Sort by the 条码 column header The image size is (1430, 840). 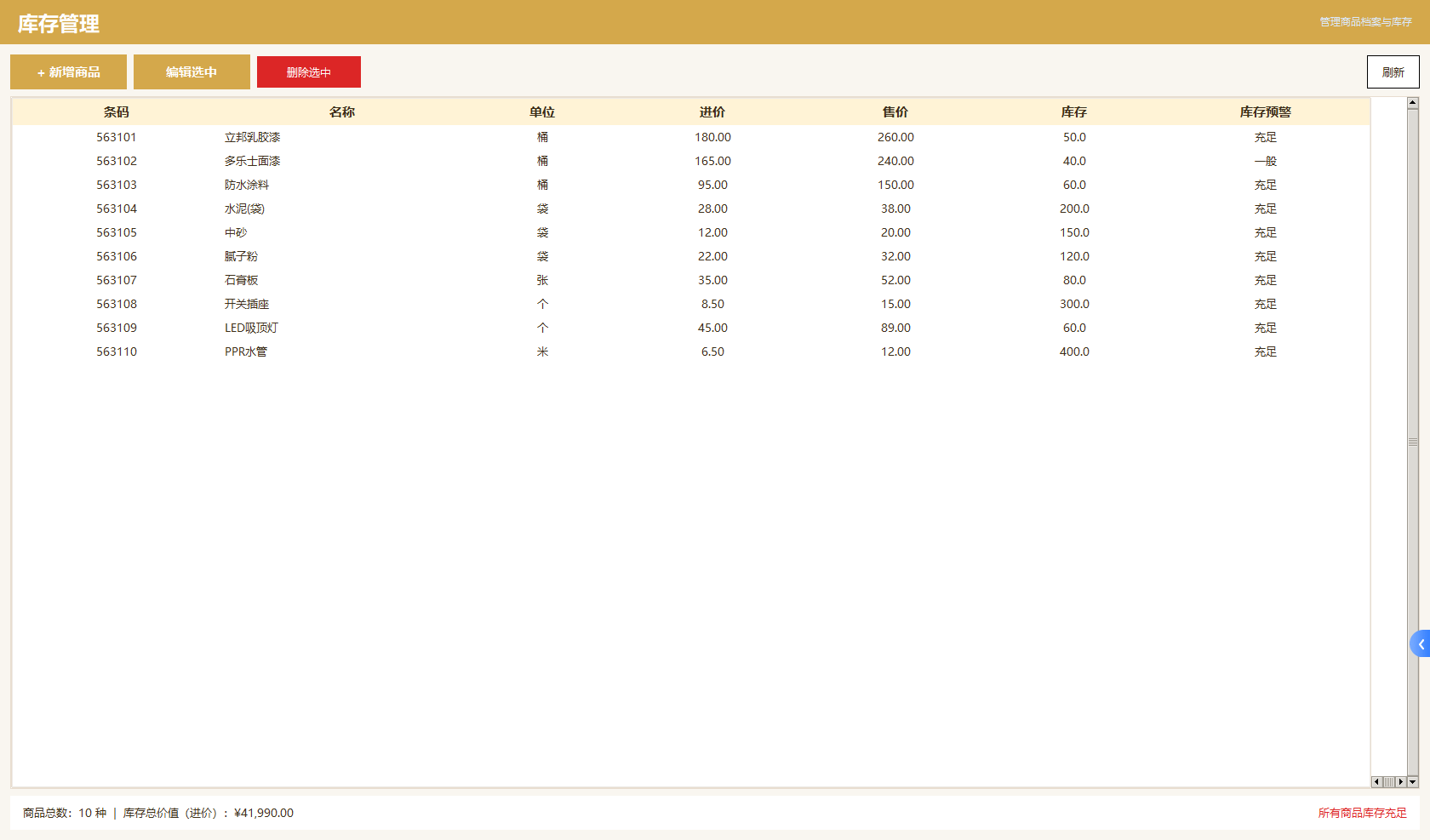[x=117, y=112]
